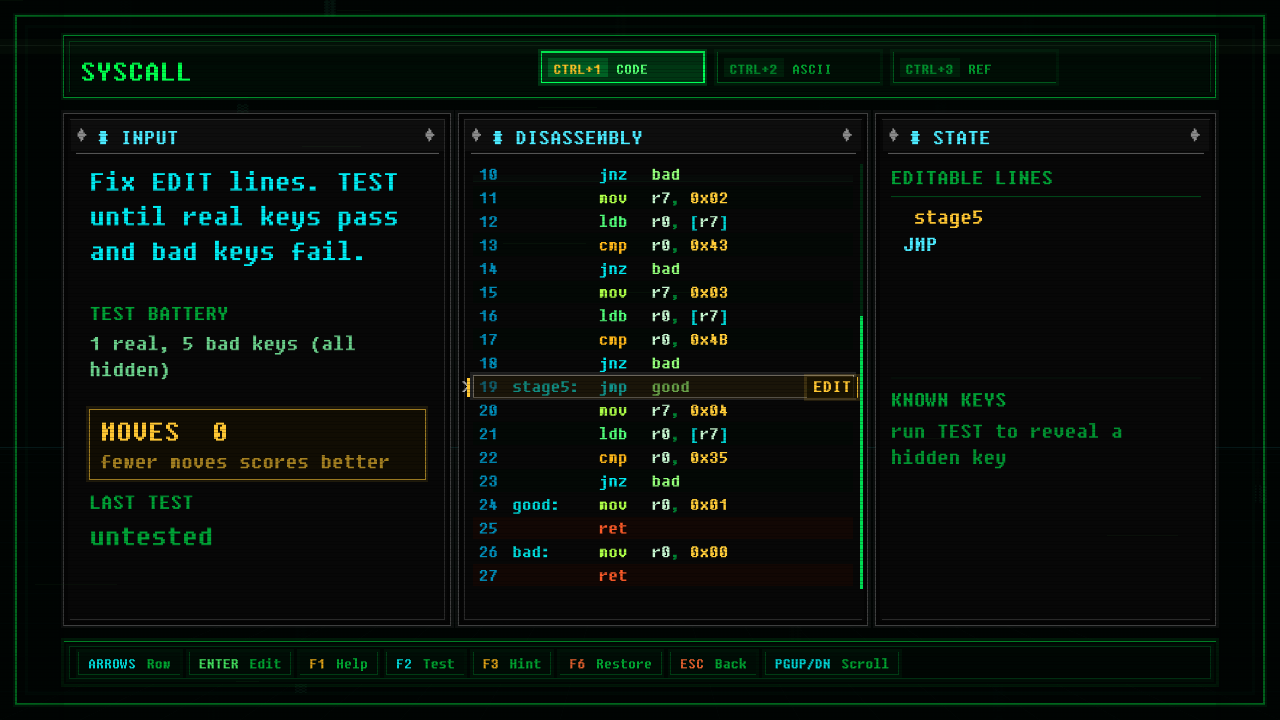Click the 'untested' last test status
This screenshot has height=720, width=1280.
(151, 537)
